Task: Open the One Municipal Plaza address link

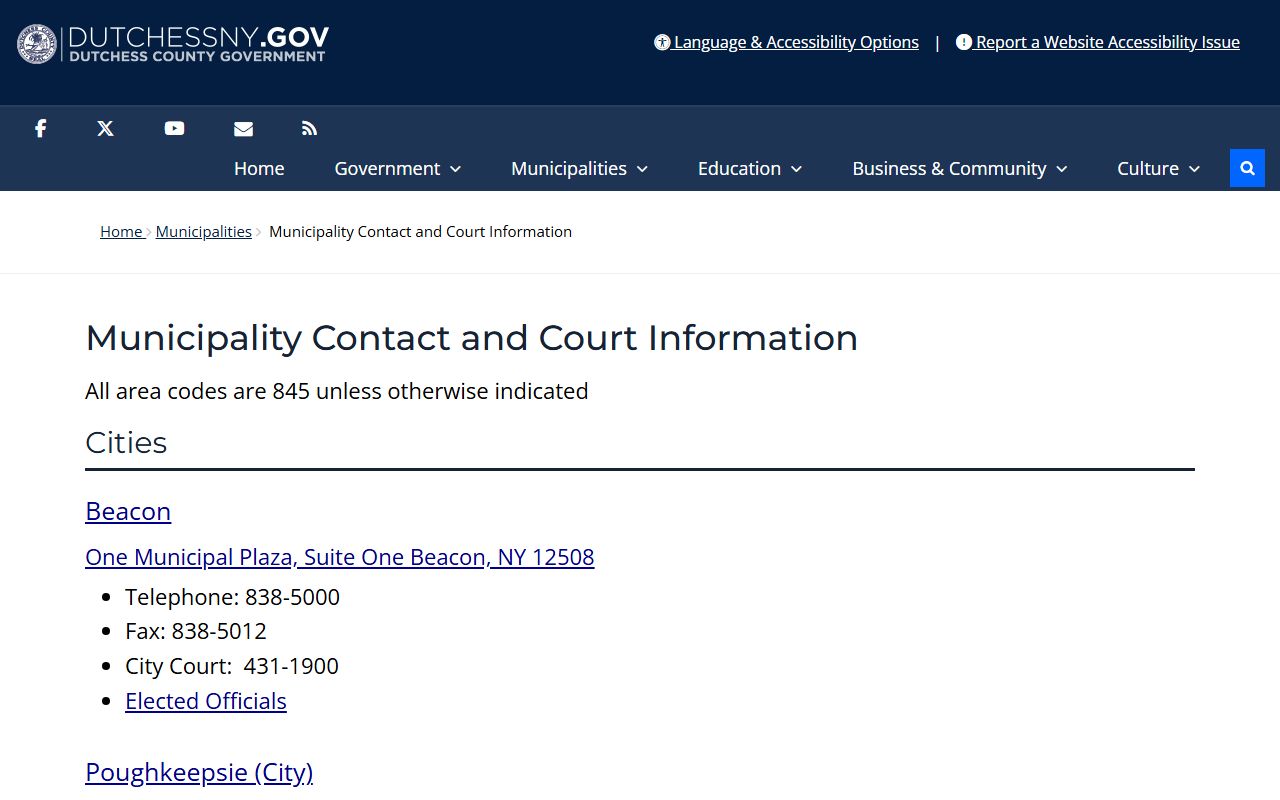Action: click(340, 557)
